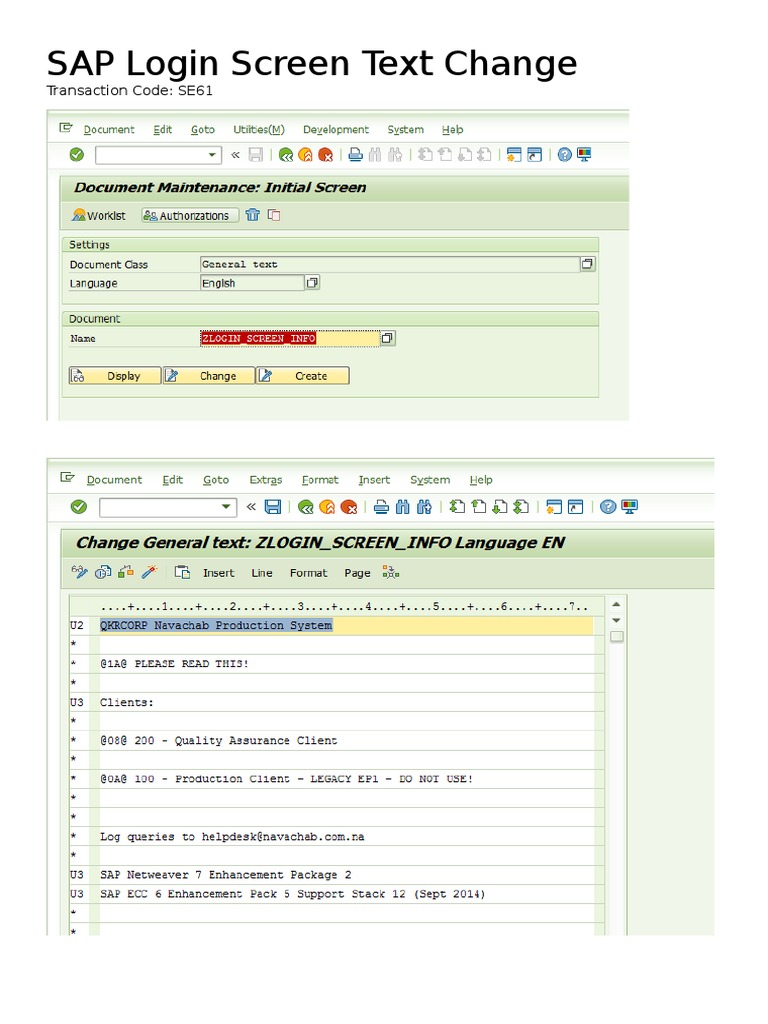Click Print icon in Initial Screen toolbar

pyautogui.click(x=355, y=155)
